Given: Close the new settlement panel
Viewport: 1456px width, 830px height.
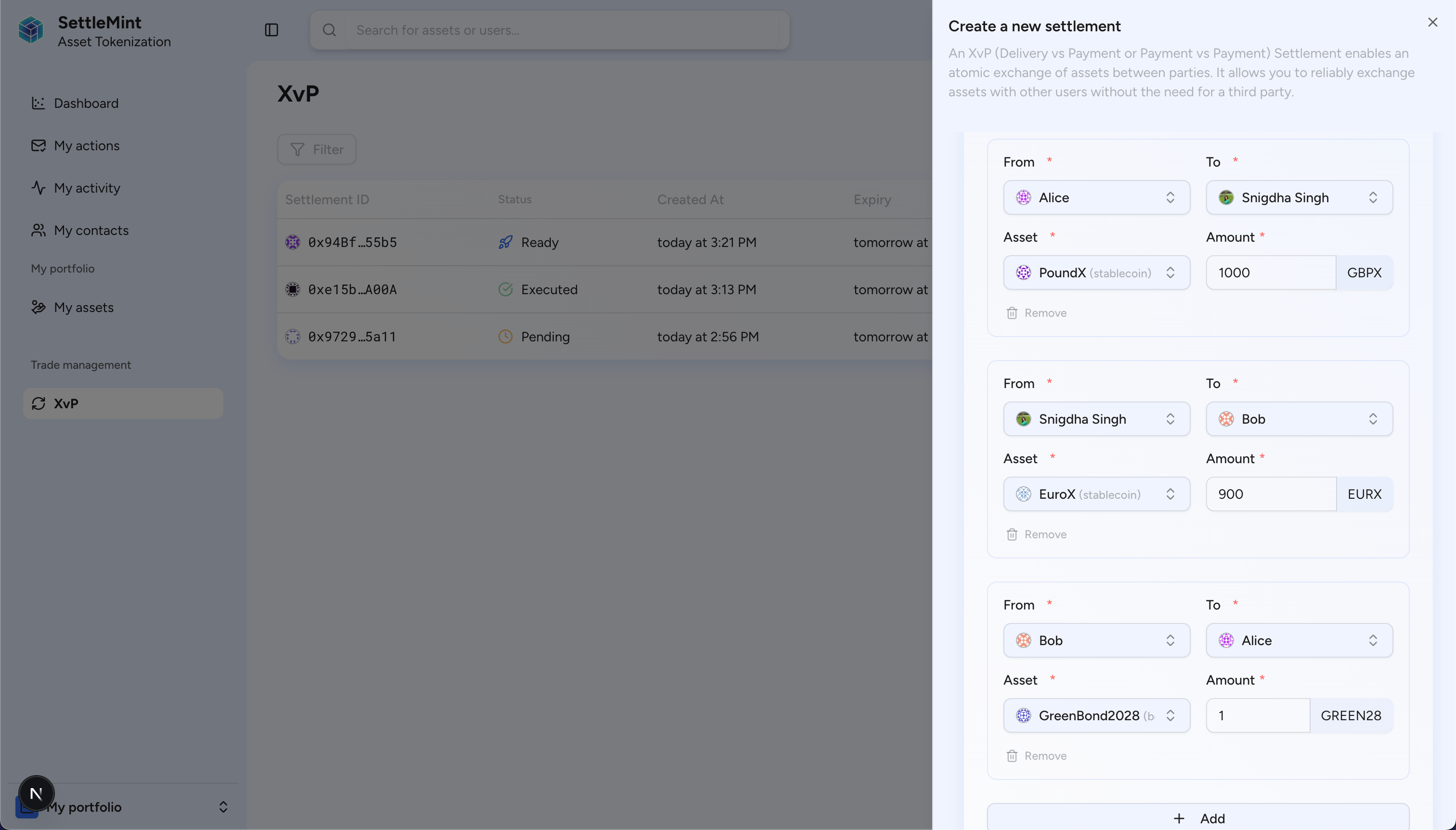Looking at the screenshot, I should (1432, 22).
